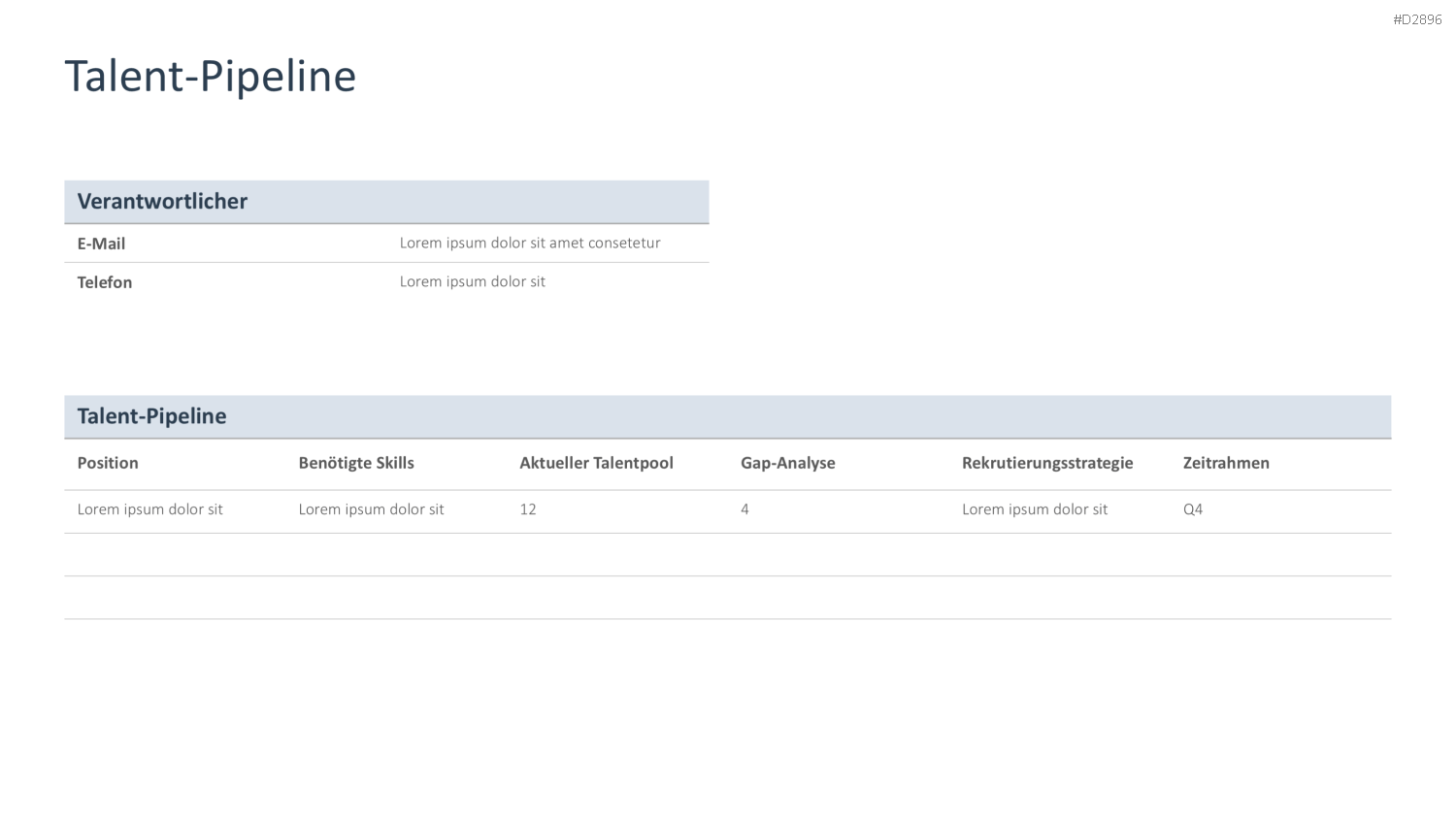
Task: Select the Rekrutierungsstrategie cell in first row
Action: 1035,509
